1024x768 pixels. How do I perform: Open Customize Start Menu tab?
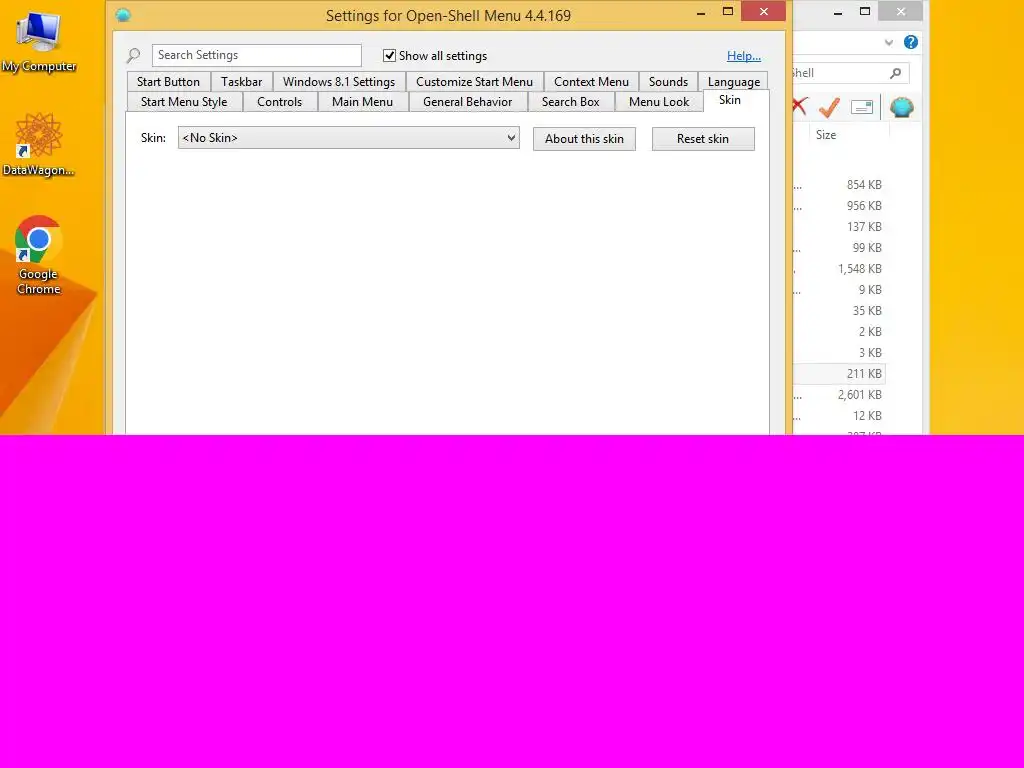click(474, 82)
